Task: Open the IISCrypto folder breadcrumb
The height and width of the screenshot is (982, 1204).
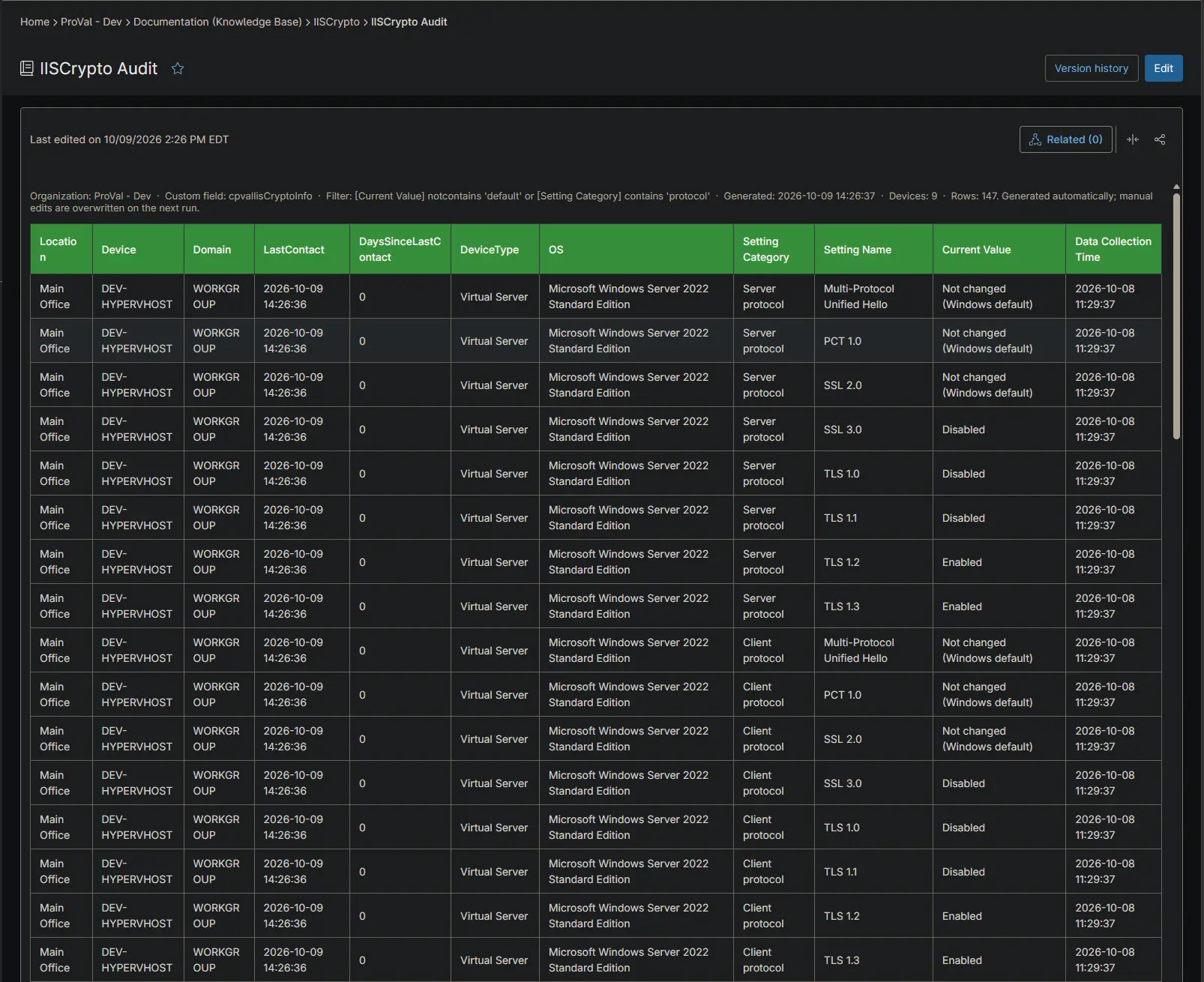Action: (x=337, y=22)
